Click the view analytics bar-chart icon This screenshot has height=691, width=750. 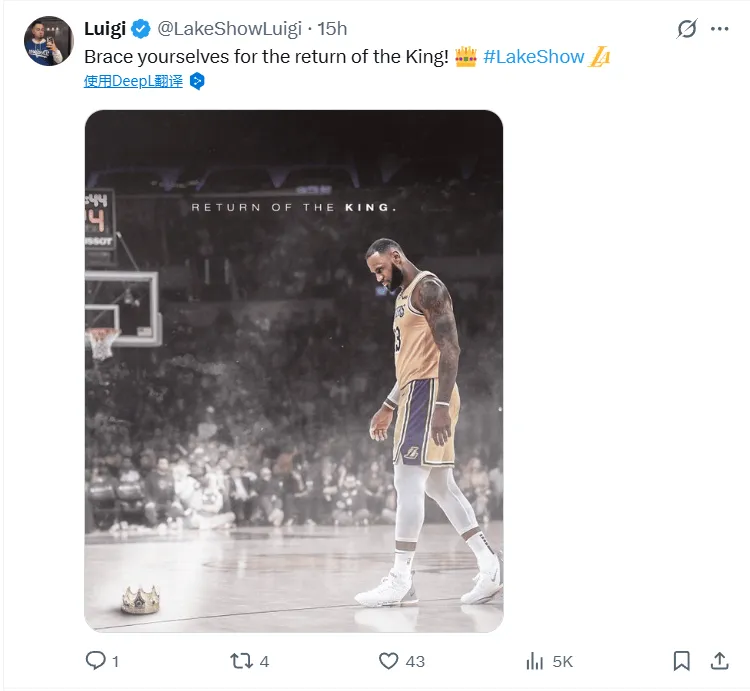pyautogui.click(x=535, y=660)
